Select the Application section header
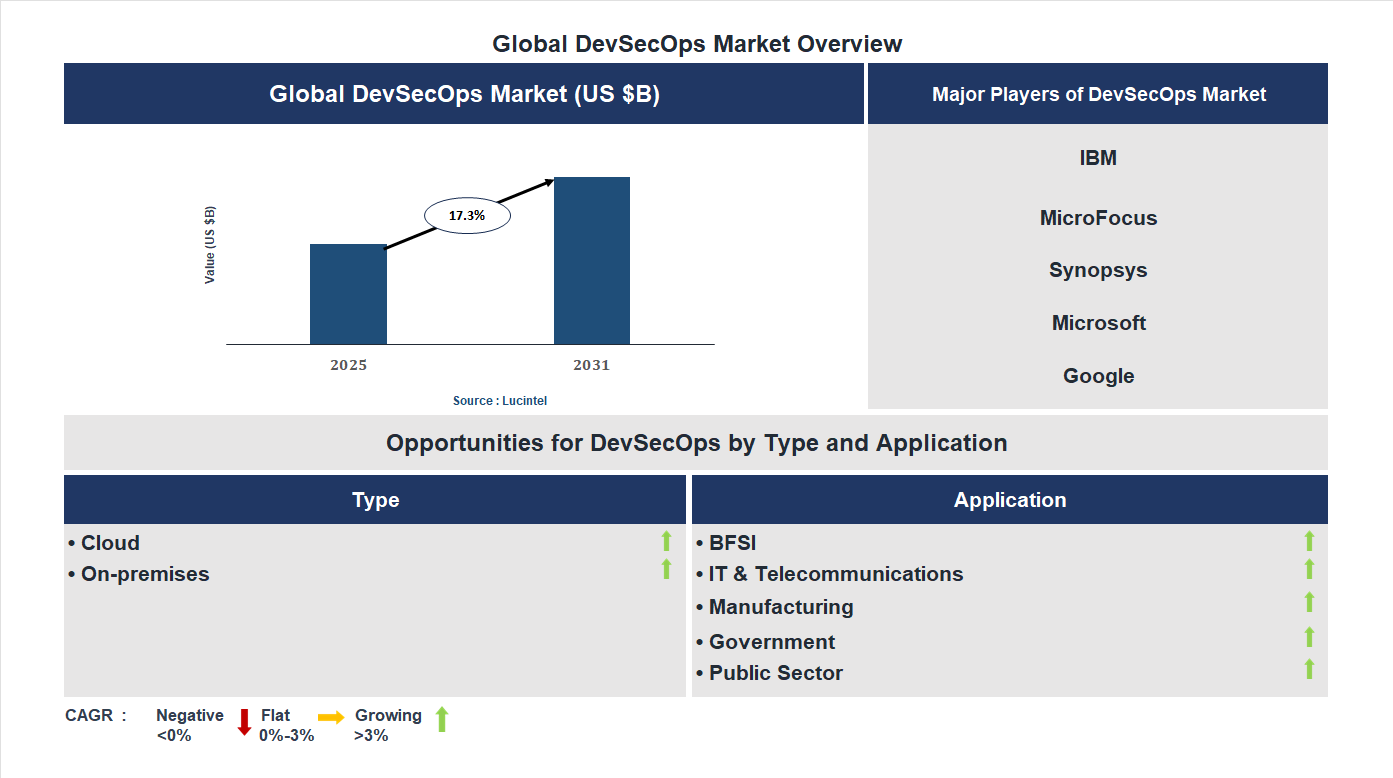This screenshot has height=778, width=1393. (1010, 499)
